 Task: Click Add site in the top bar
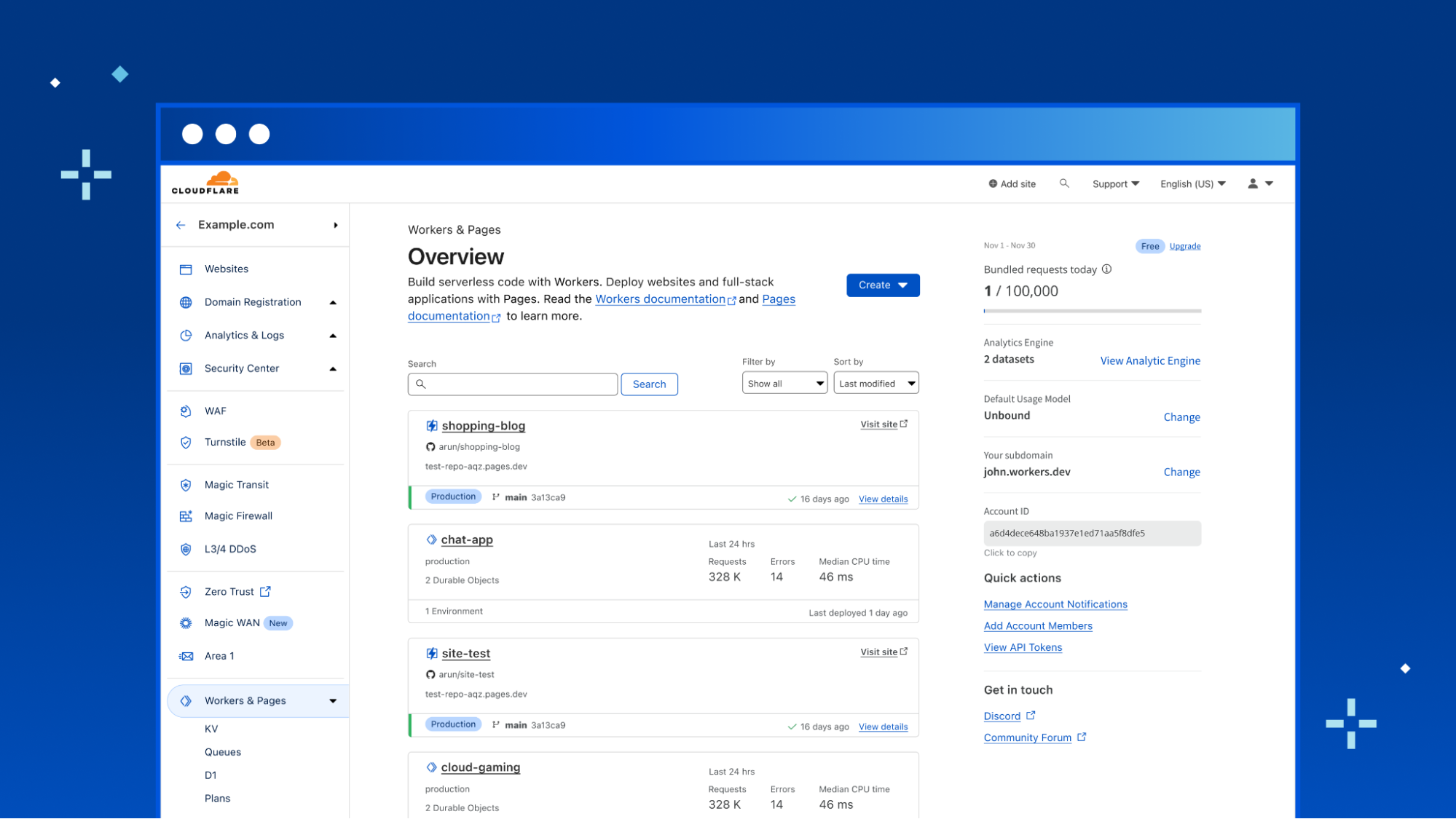point(1012,184)
